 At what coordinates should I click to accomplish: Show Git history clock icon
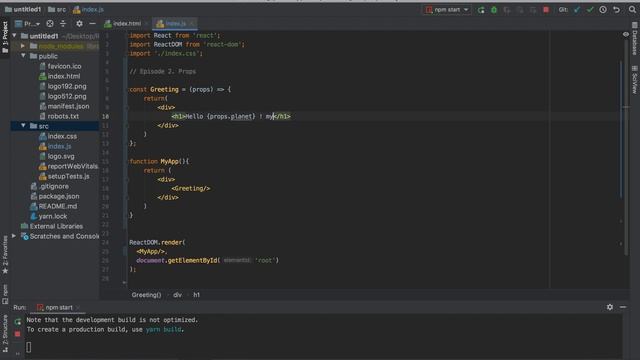[x=603, y=10]
